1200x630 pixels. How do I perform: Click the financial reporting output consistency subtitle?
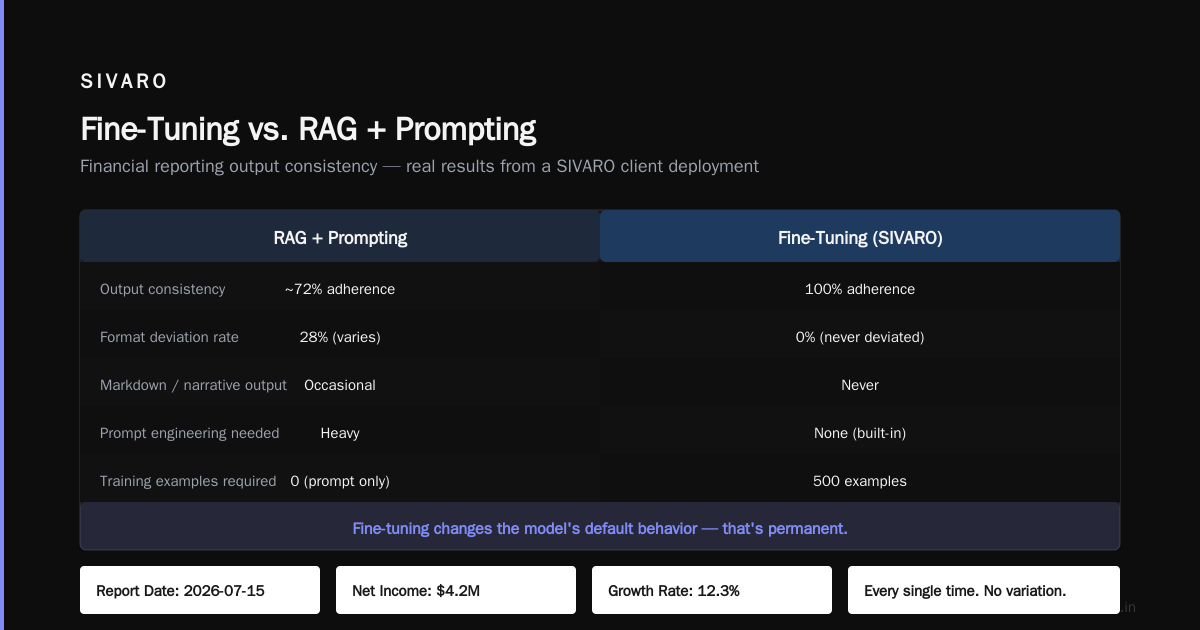(419, 166)
